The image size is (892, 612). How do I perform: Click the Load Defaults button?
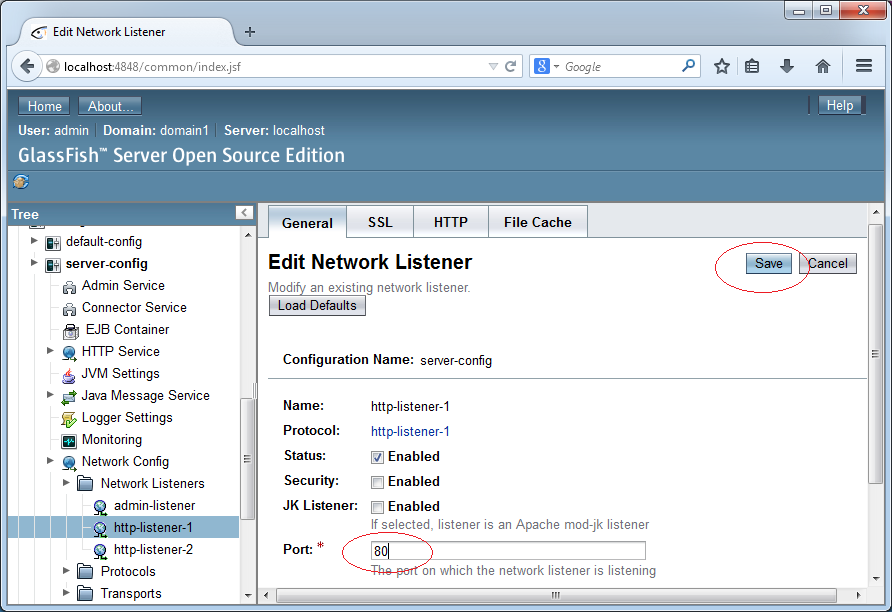[317, 305]
